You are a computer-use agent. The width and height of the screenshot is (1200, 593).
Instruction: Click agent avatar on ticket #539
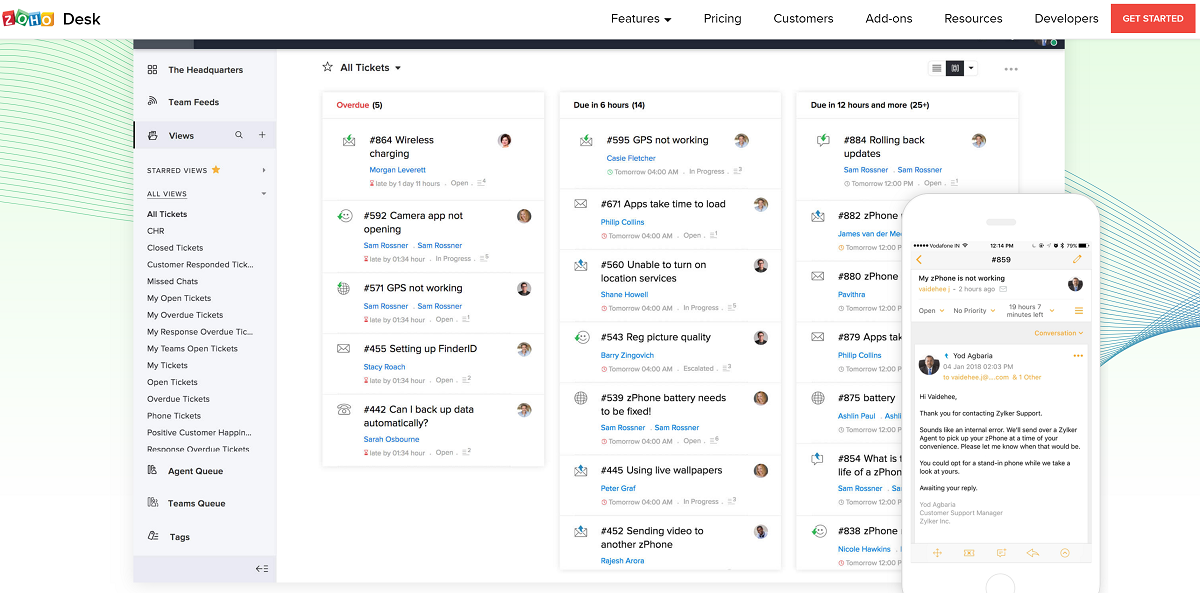[761, 398]
